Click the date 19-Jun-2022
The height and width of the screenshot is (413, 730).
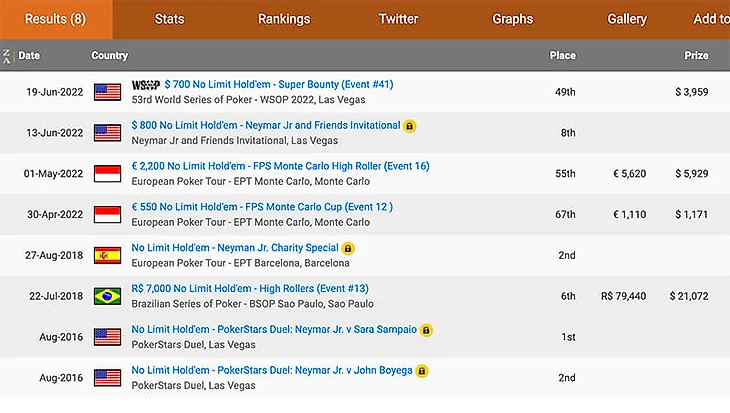pyautogui.click(x=54, y=92)
